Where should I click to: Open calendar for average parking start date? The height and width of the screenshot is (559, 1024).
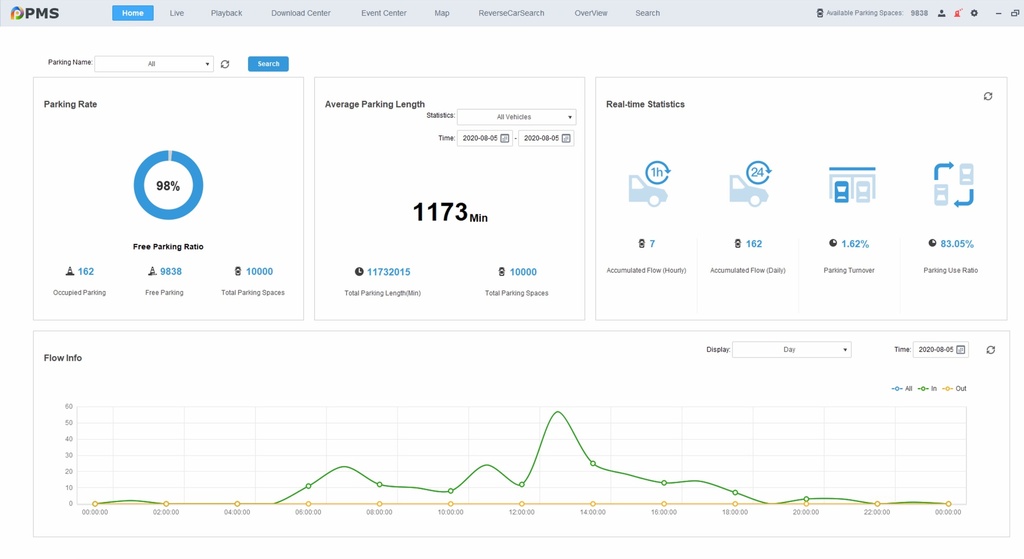pyautogui.click(x=504, y=138)
